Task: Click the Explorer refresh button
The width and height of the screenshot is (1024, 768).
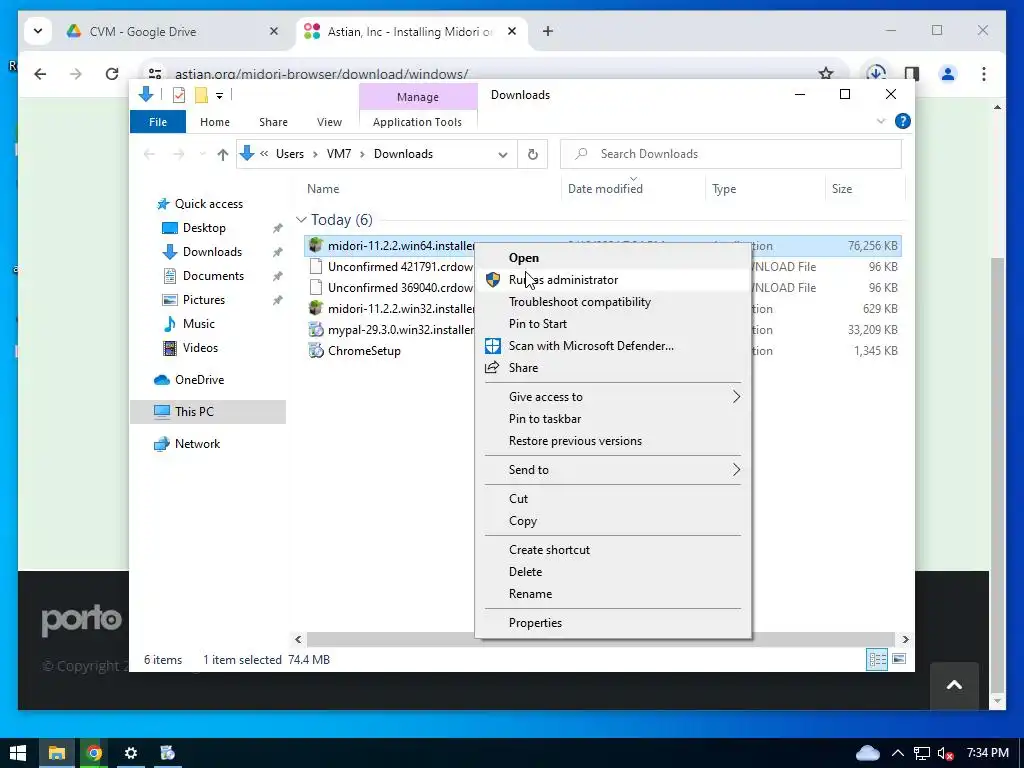Action: pos(532,154)
